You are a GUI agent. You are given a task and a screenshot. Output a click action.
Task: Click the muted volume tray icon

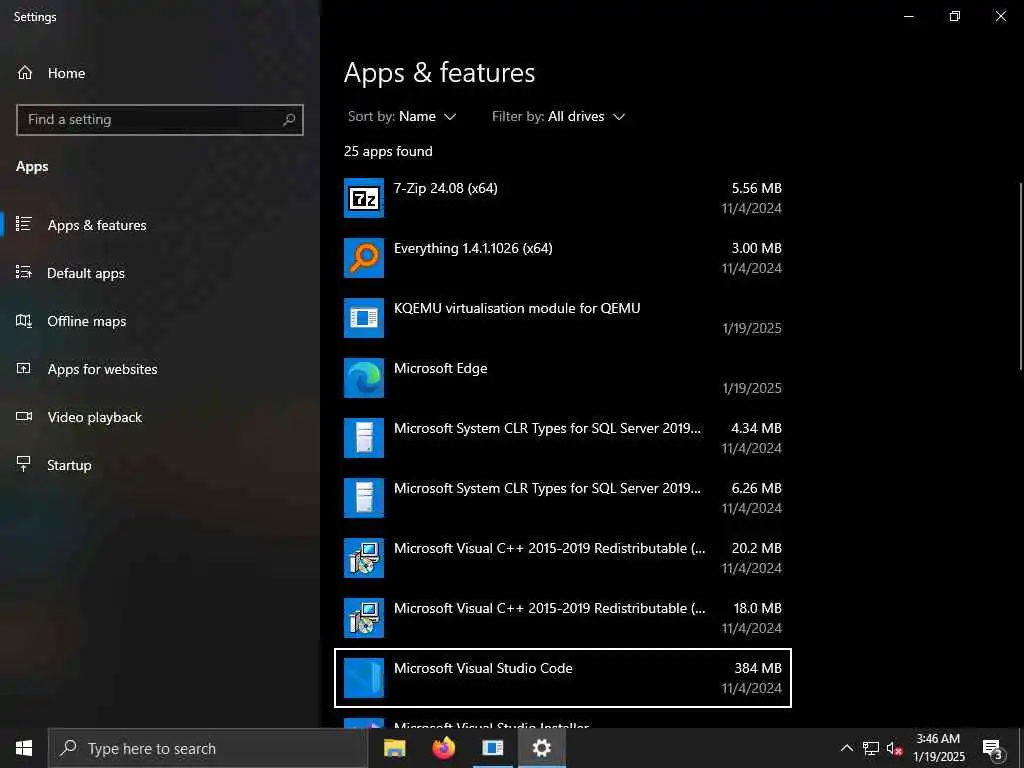(x=895, y=748)
